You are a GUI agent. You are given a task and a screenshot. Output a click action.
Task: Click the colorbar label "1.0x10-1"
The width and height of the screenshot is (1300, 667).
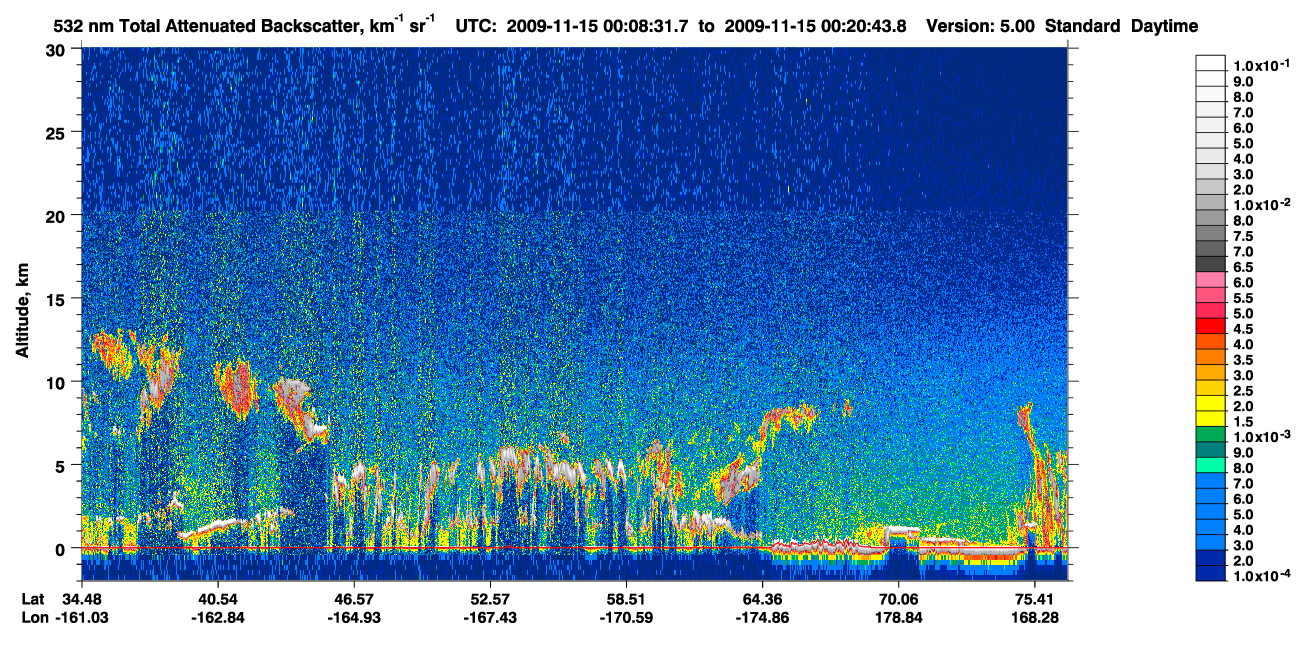pos(1262,64)
